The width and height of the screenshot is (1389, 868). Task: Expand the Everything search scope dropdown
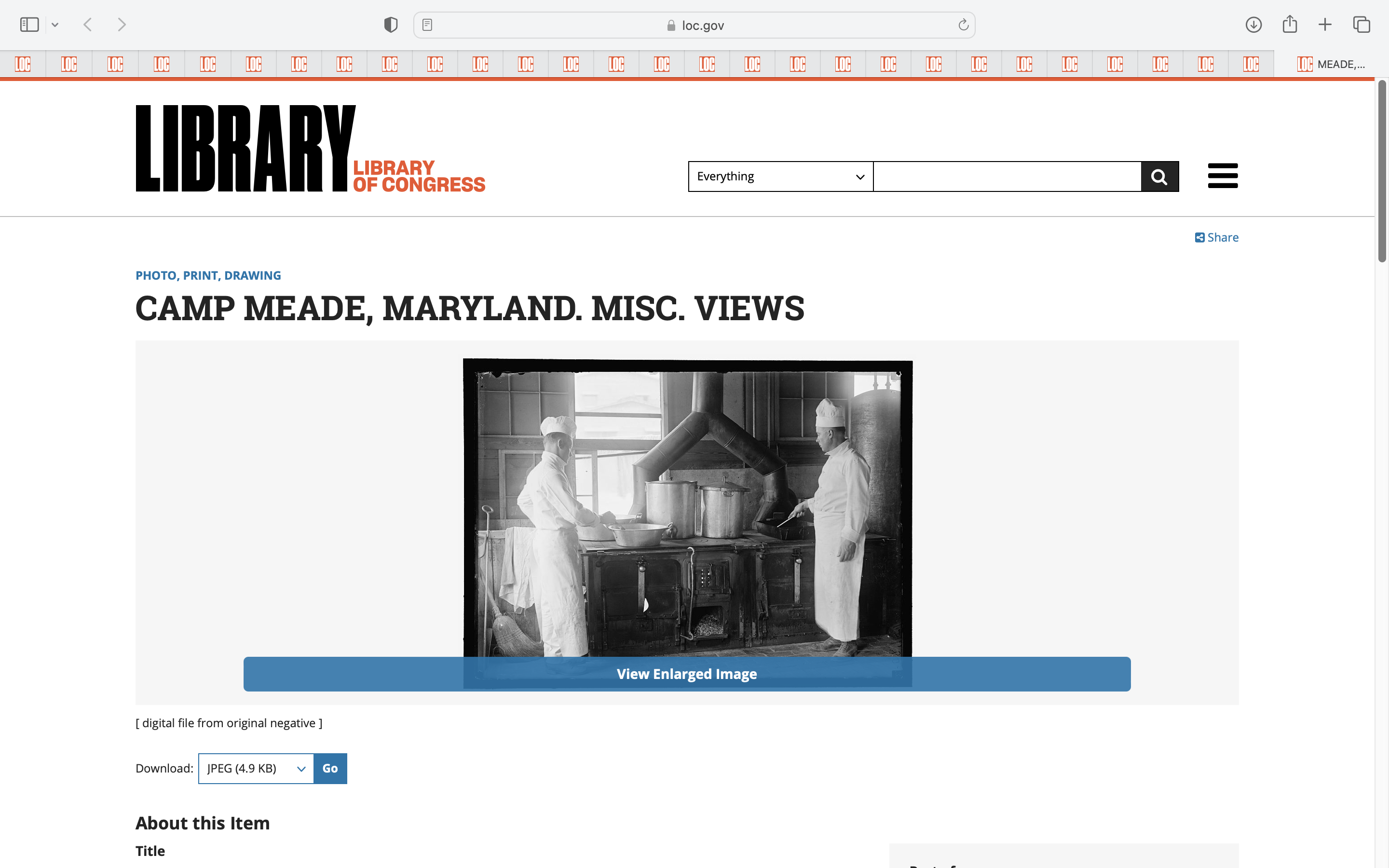tap(780, 176)
